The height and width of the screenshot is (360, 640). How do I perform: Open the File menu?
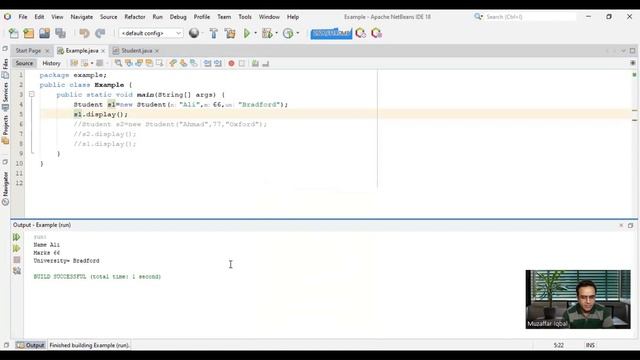point(23,17)
